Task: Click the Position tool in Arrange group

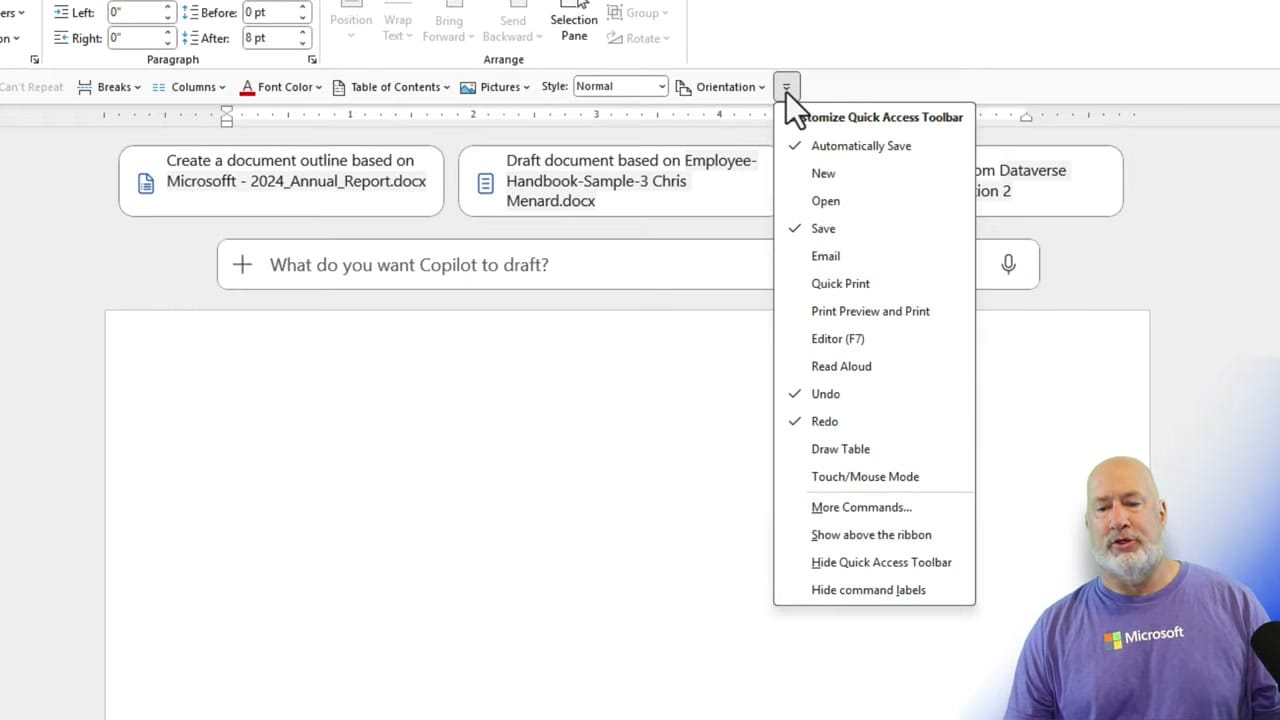Action: [x=351, y=20]
